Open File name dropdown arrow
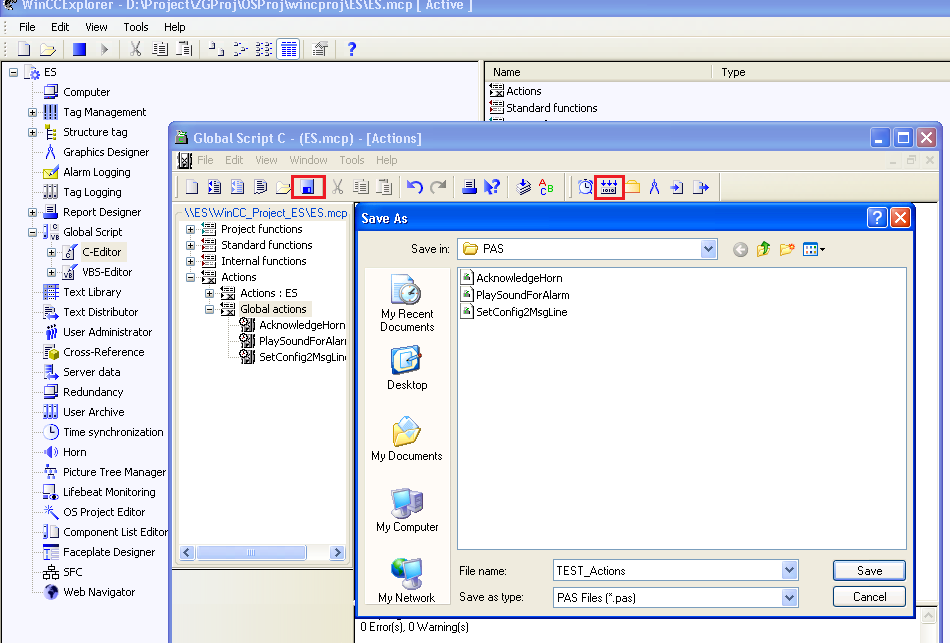Screen dimensions: 950x643 [x=789, y=570]
